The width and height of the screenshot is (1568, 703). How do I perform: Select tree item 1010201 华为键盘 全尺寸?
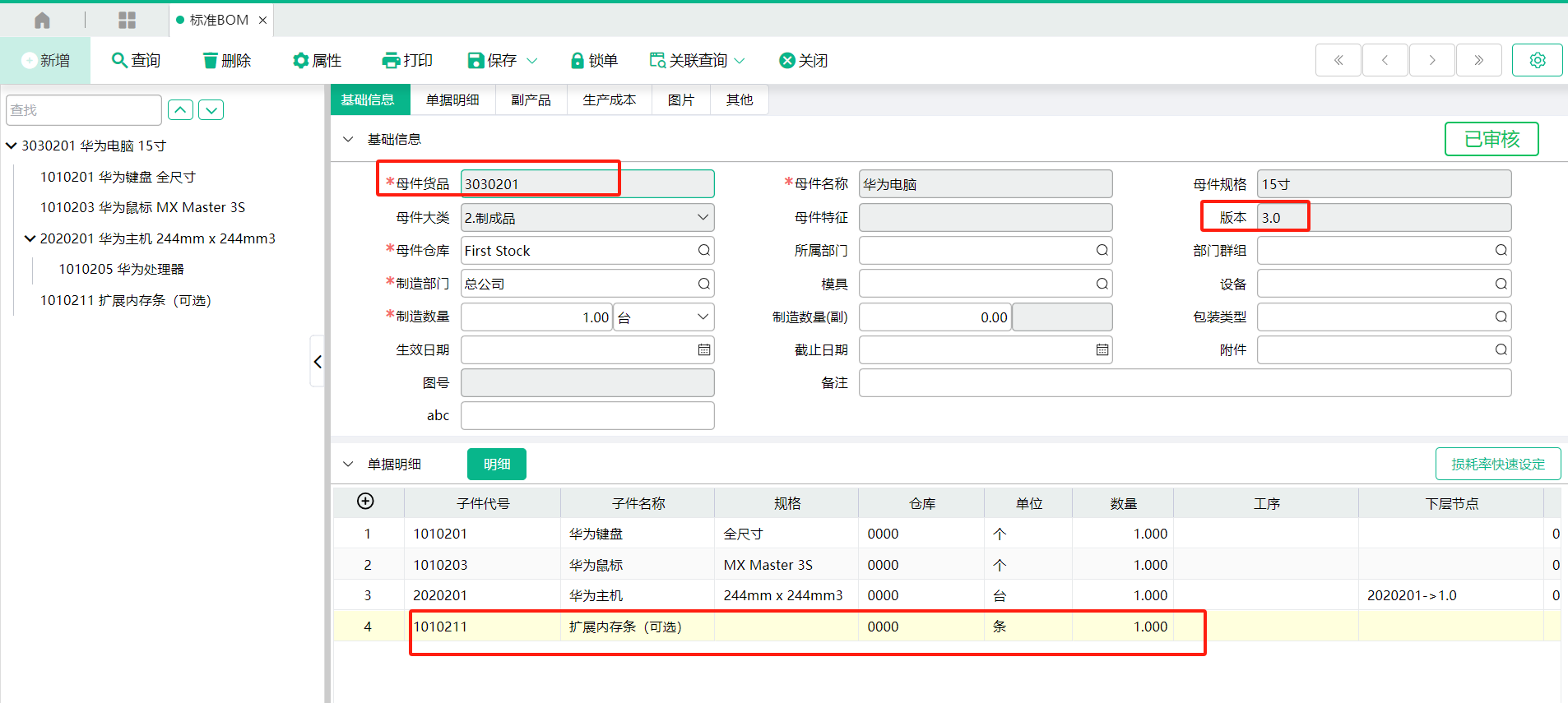click(x=118, y=177)
